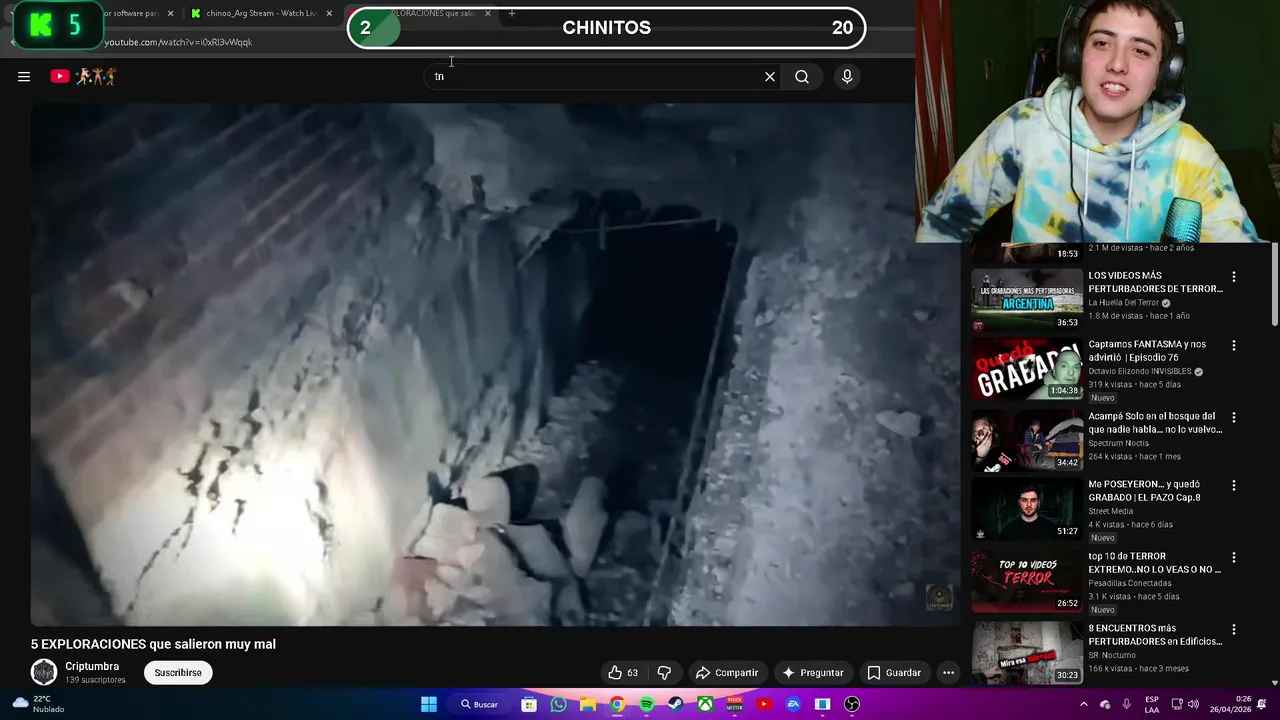
Task: Click channel name 'SR. Nocturno'
Action: 1114,655
